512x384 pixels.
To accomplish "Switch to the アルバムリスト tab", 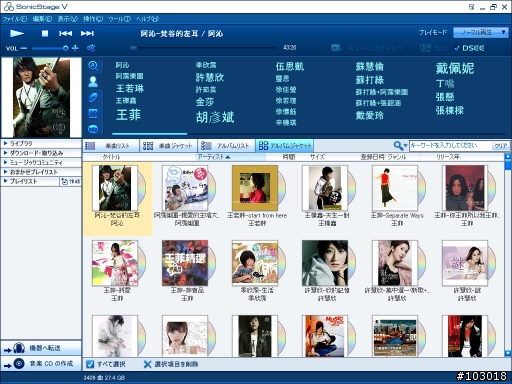I will tap(227, 146).
